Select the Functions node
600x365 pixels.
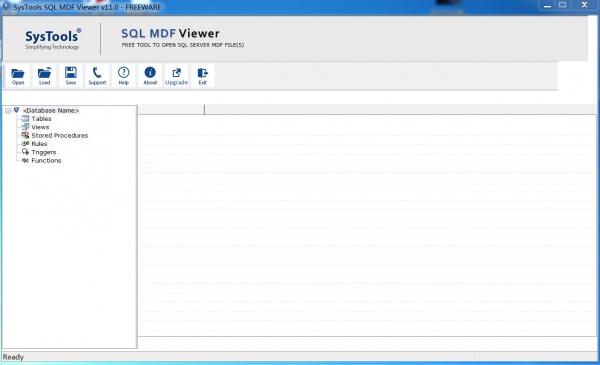46,161
